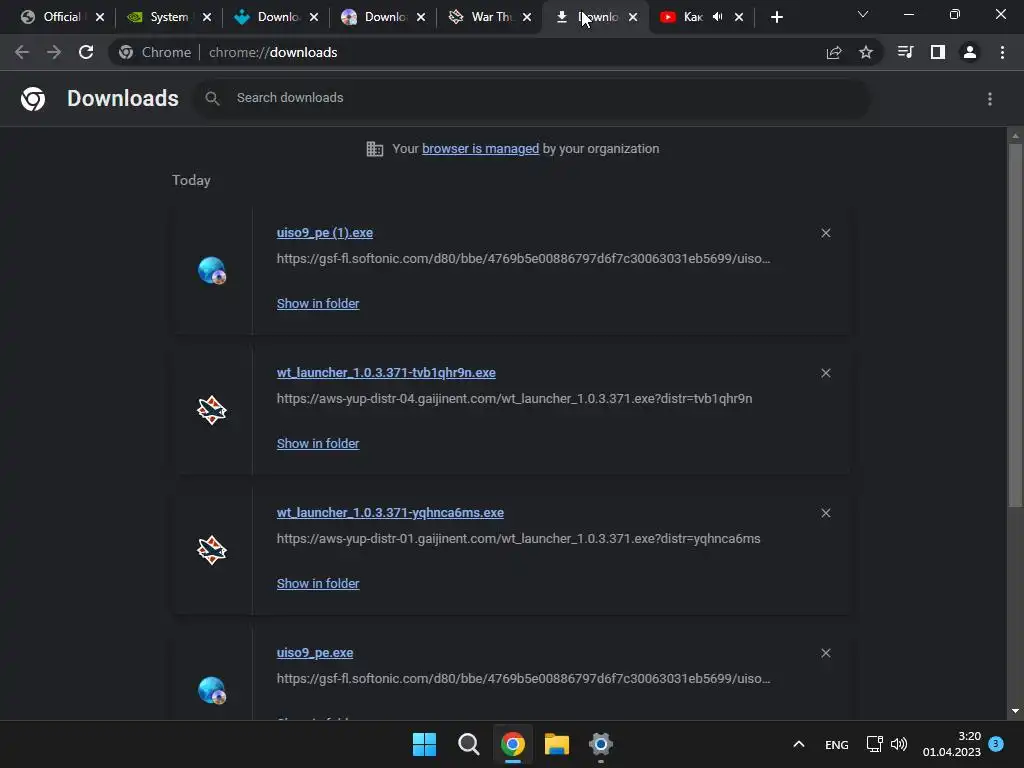Click the page vertical scrollbar thumb
This screenshot has width=1024, height=768.
click(x=1015, y=325)
